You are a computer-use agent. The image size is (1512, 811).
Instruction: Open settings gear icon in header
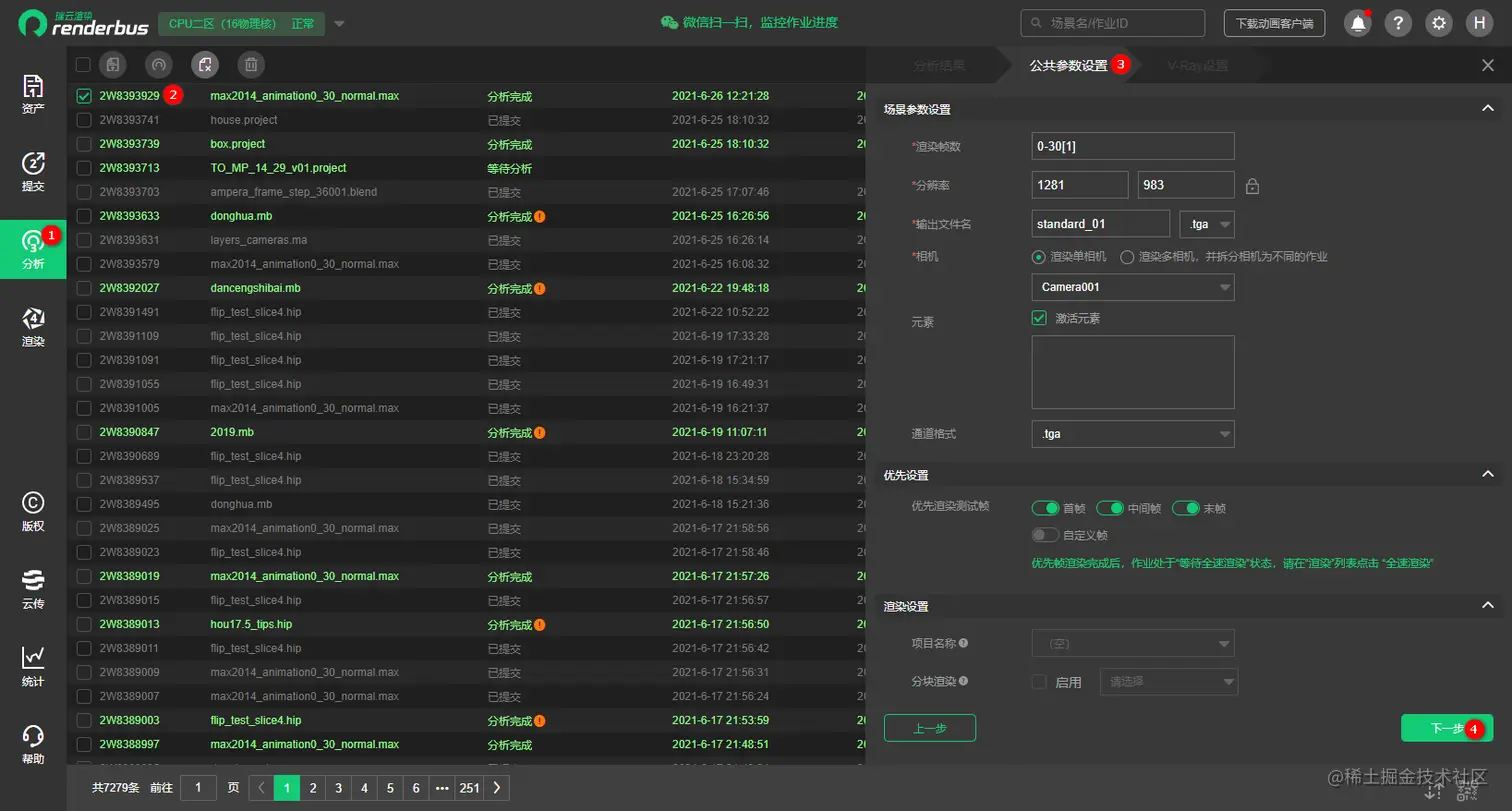tap(1439, 23)
